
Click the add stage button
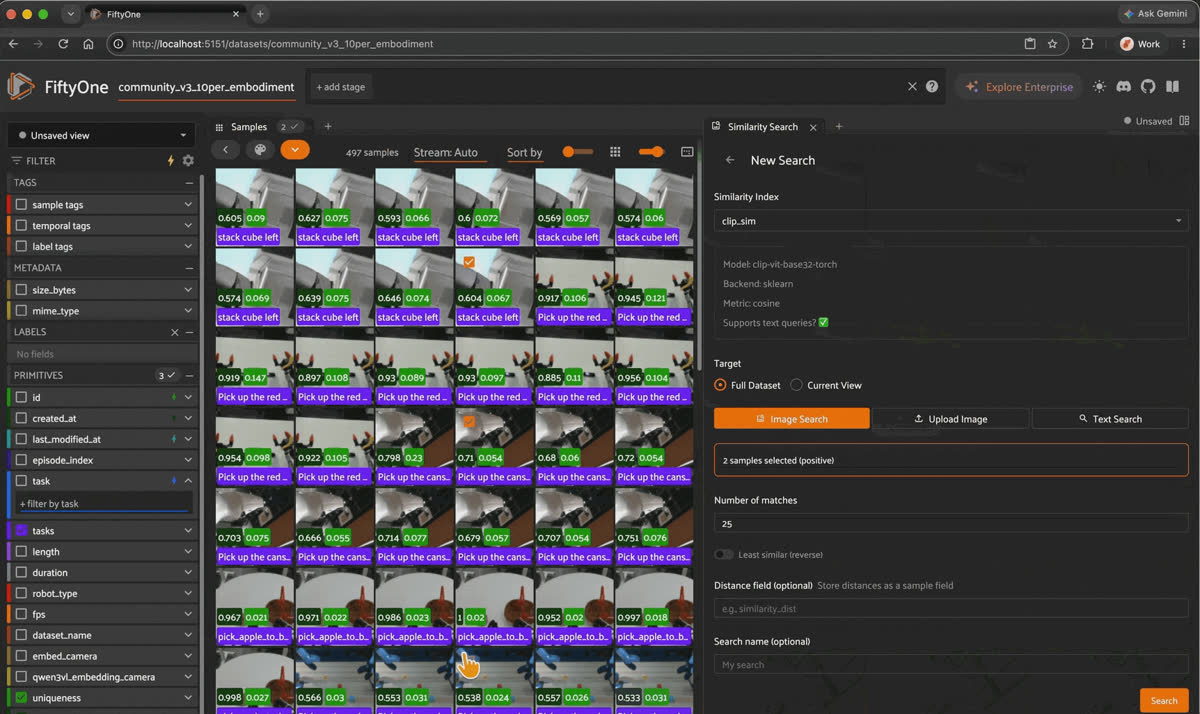point(341,87)
